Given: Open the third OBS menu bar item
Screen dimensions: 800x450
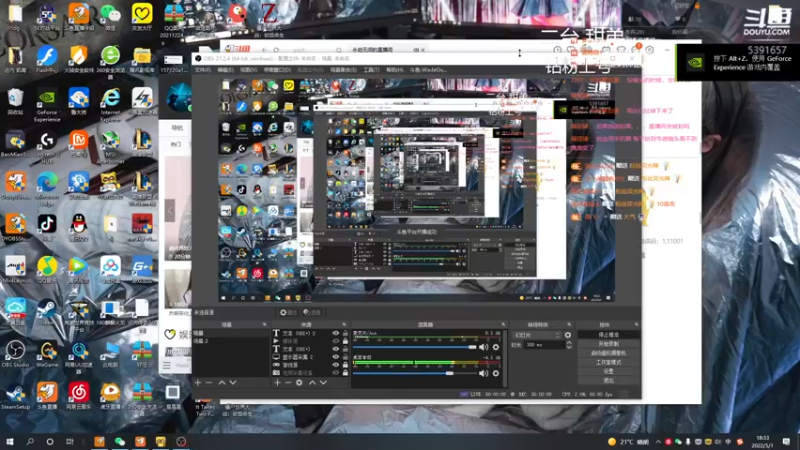Looking at the screenshot, I should point(248,70).
